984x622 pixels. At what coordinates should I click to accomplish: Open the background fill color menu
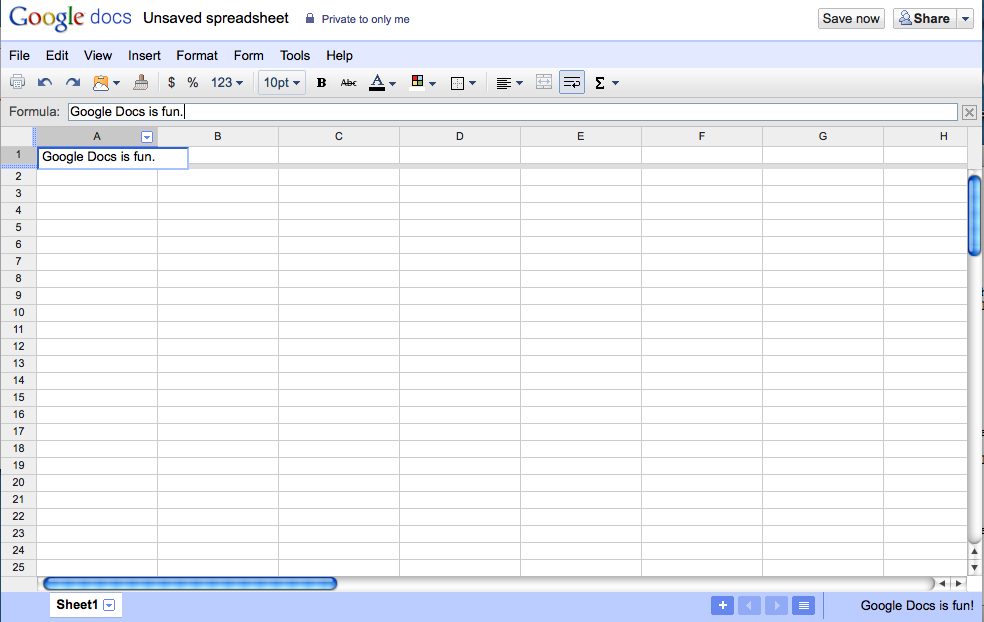(420, 82)
